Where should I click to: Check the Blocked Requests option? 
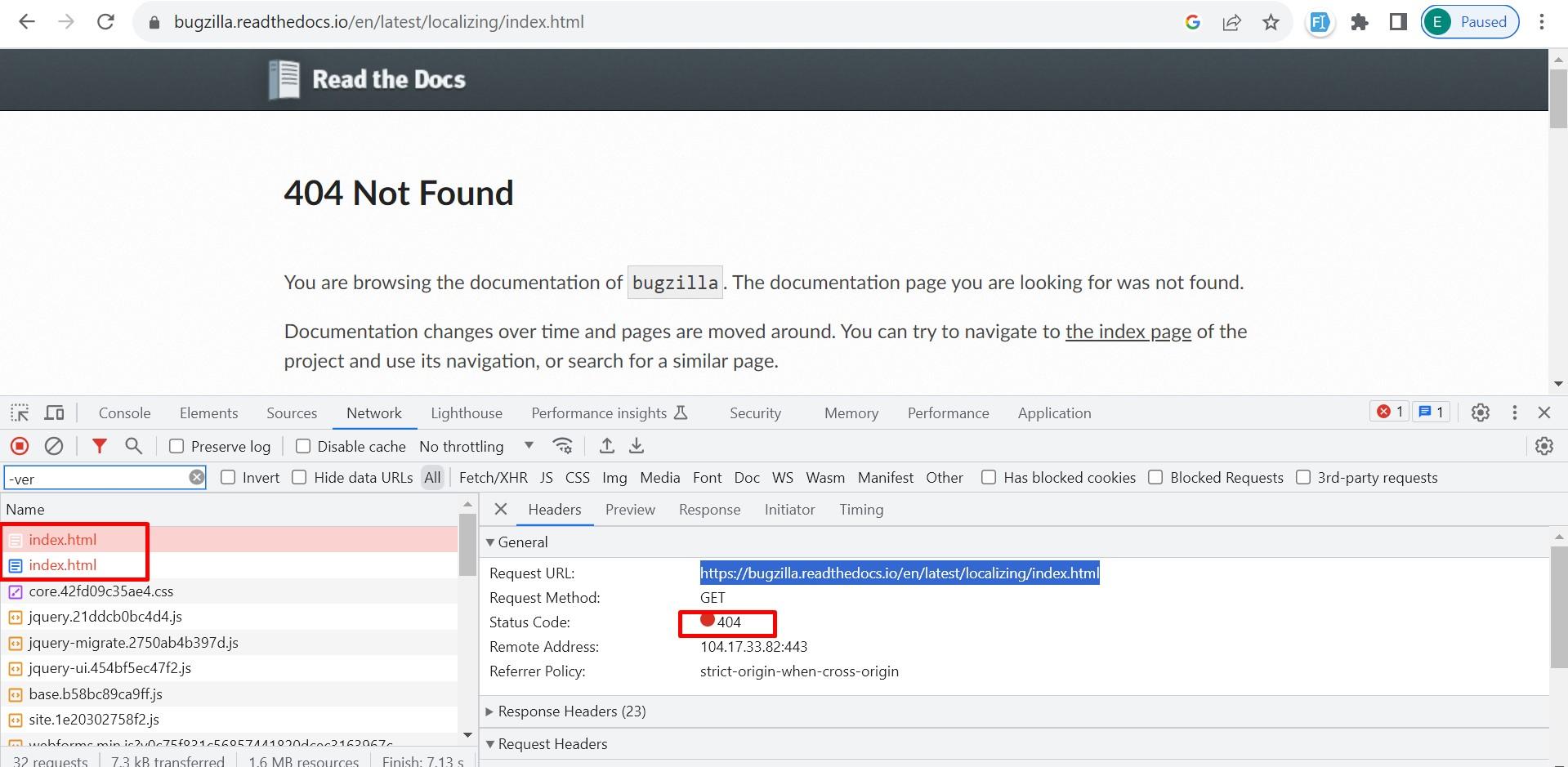tap(1155, 477)
